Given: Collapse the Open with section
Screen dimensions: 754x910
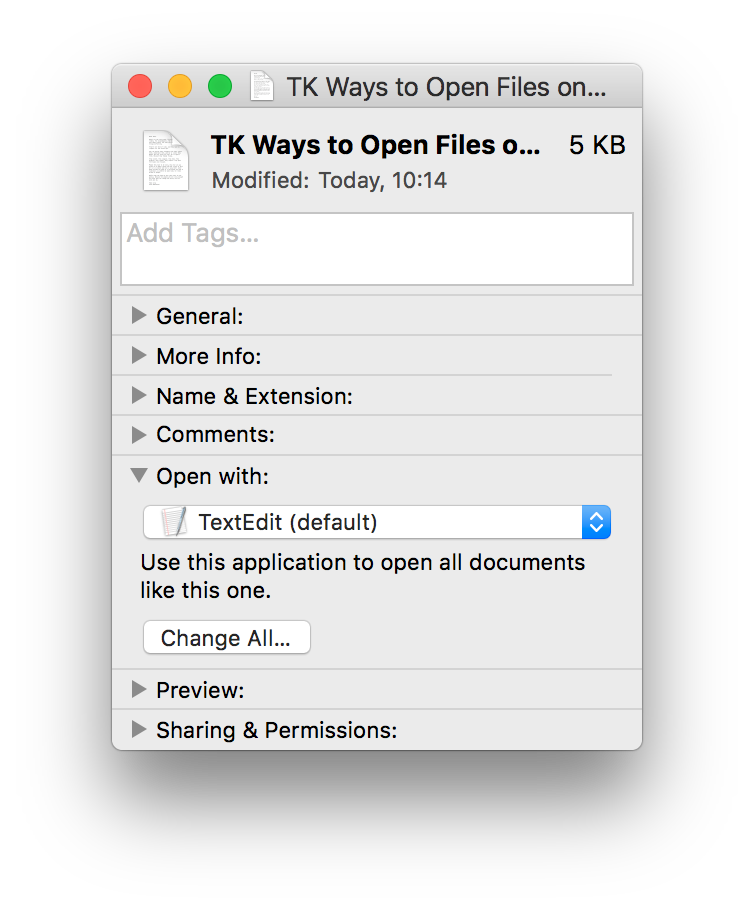Looking at the screenshot, I should click(x=139, y=476).
